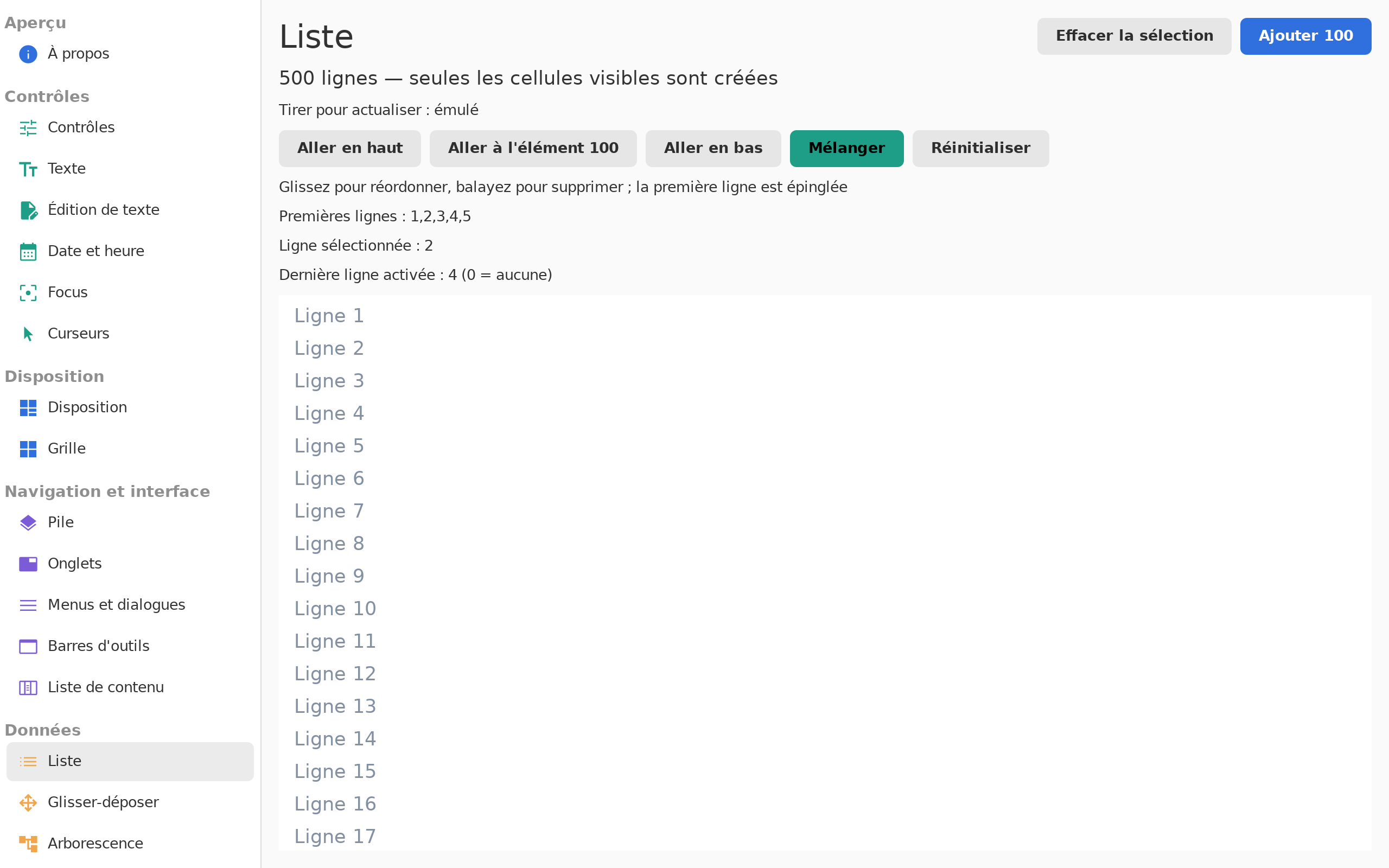Viewport: 1389px width, 868px height.
Task: Click the Curseurs pointer icon
Action: (x=28, y=334)
